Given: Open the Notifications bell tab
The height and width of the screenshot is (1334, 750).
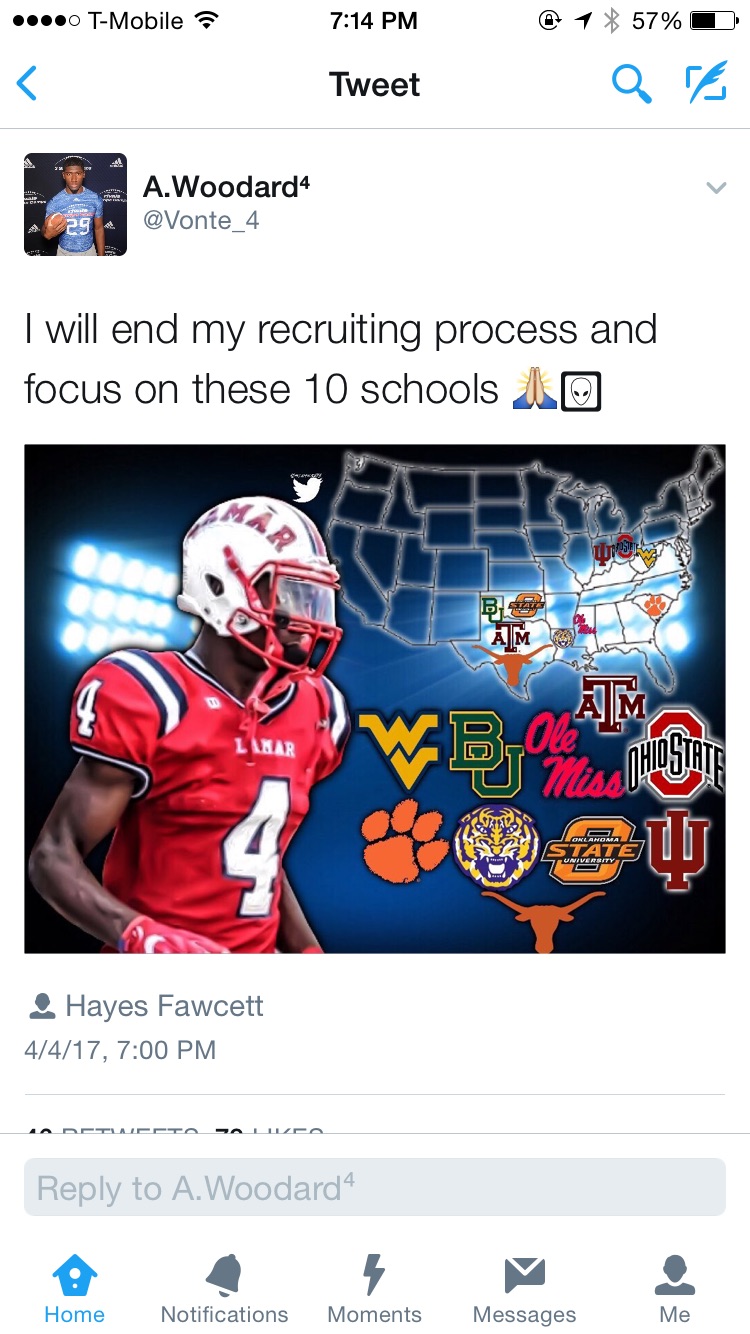Looking at the screenshot, I should [224, 1290].
